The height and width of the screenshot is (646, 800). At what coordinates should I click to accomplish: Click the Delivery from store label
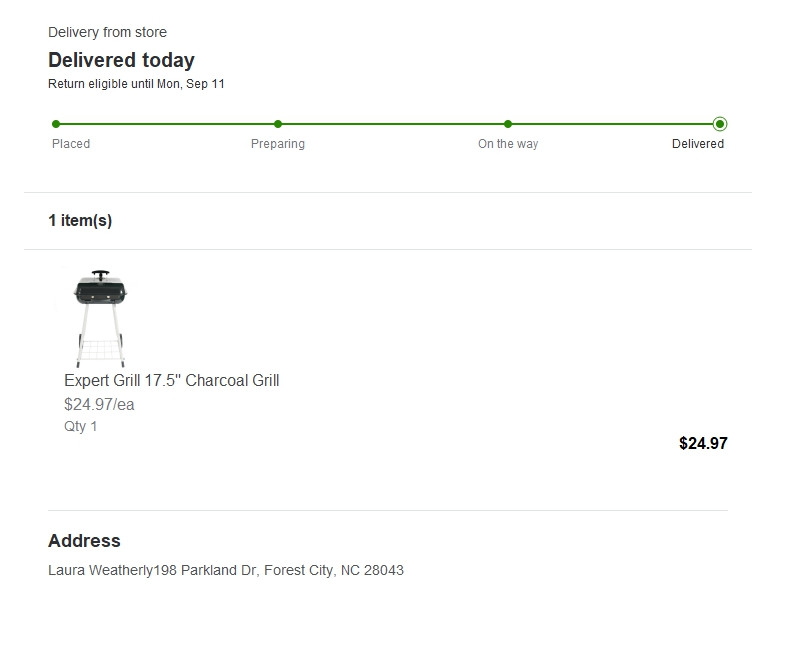tap(107, 32)
